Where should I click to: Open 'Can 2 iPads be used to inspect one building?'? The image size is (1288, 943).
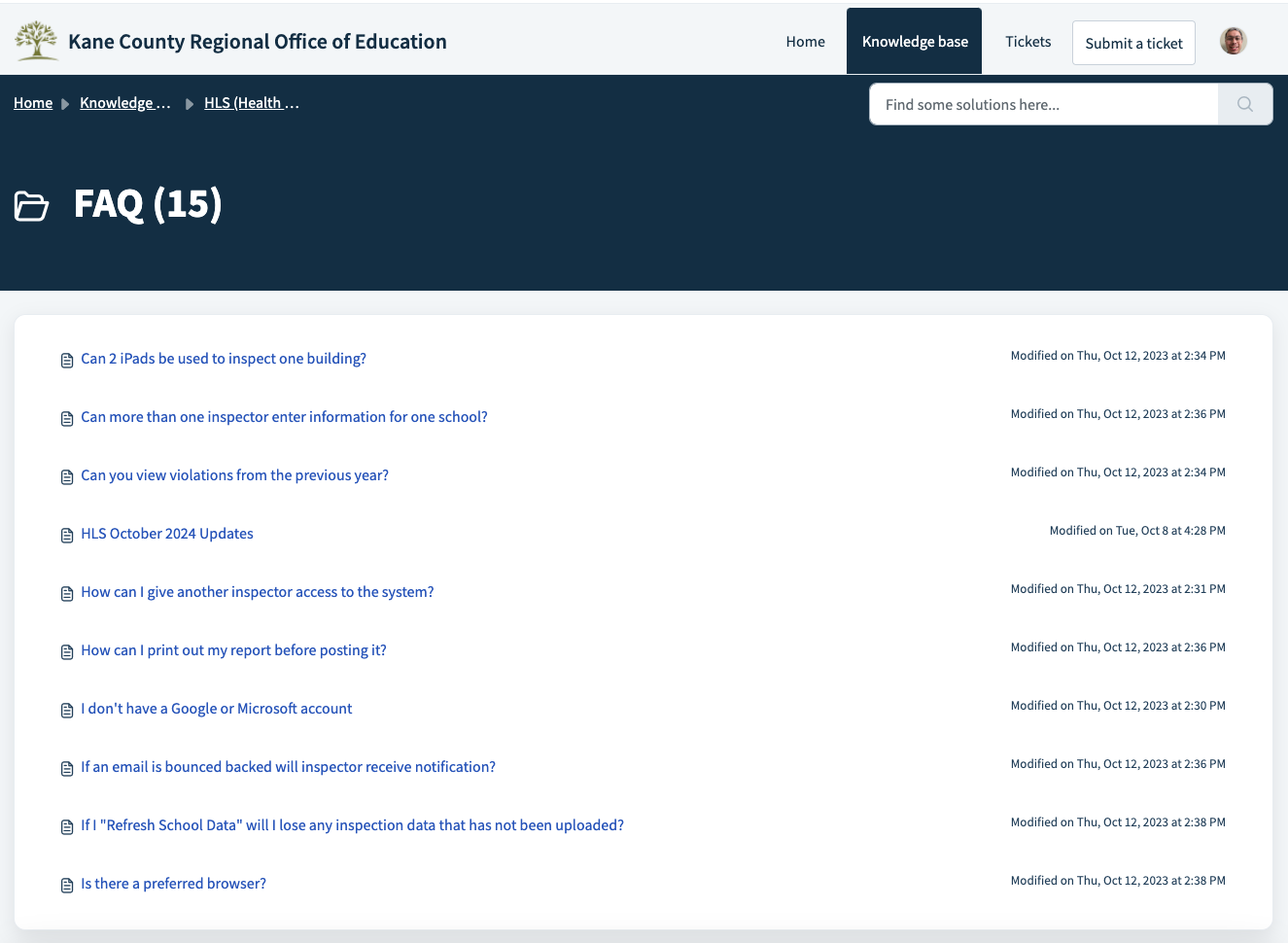[224, 359]
